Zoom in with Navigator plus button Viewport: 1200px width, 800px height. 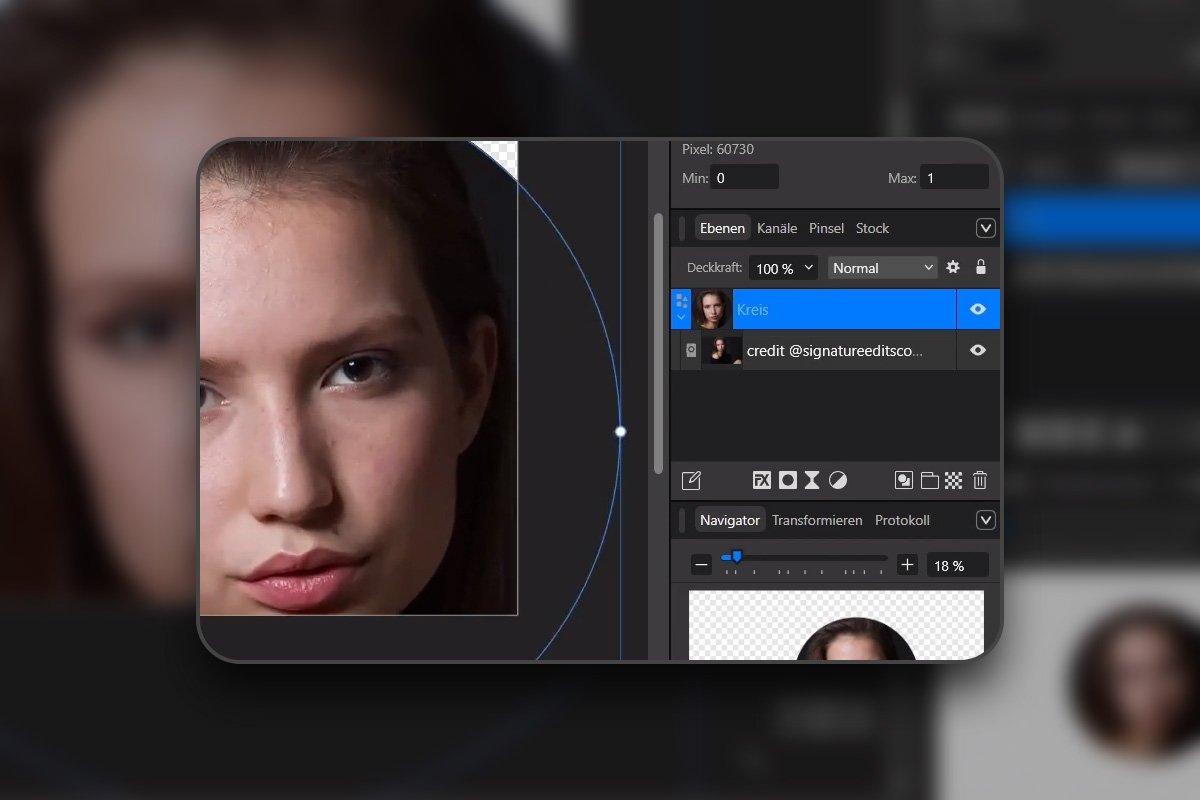[907, 565]
